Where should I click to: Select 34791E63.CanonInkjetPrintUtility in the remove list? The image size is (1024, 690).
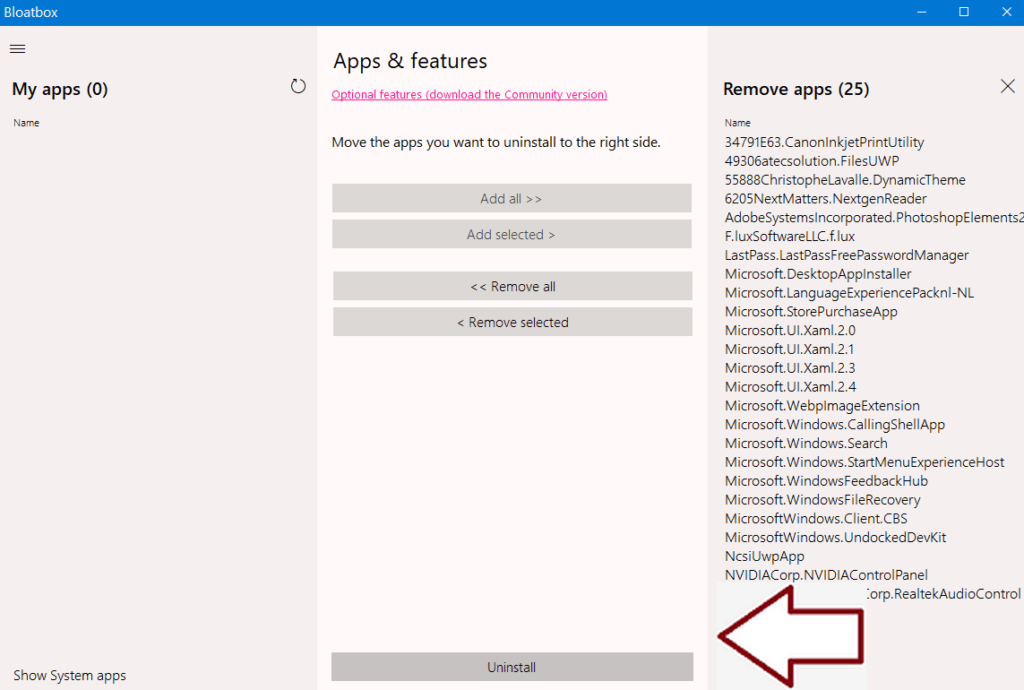pos(824,142)
